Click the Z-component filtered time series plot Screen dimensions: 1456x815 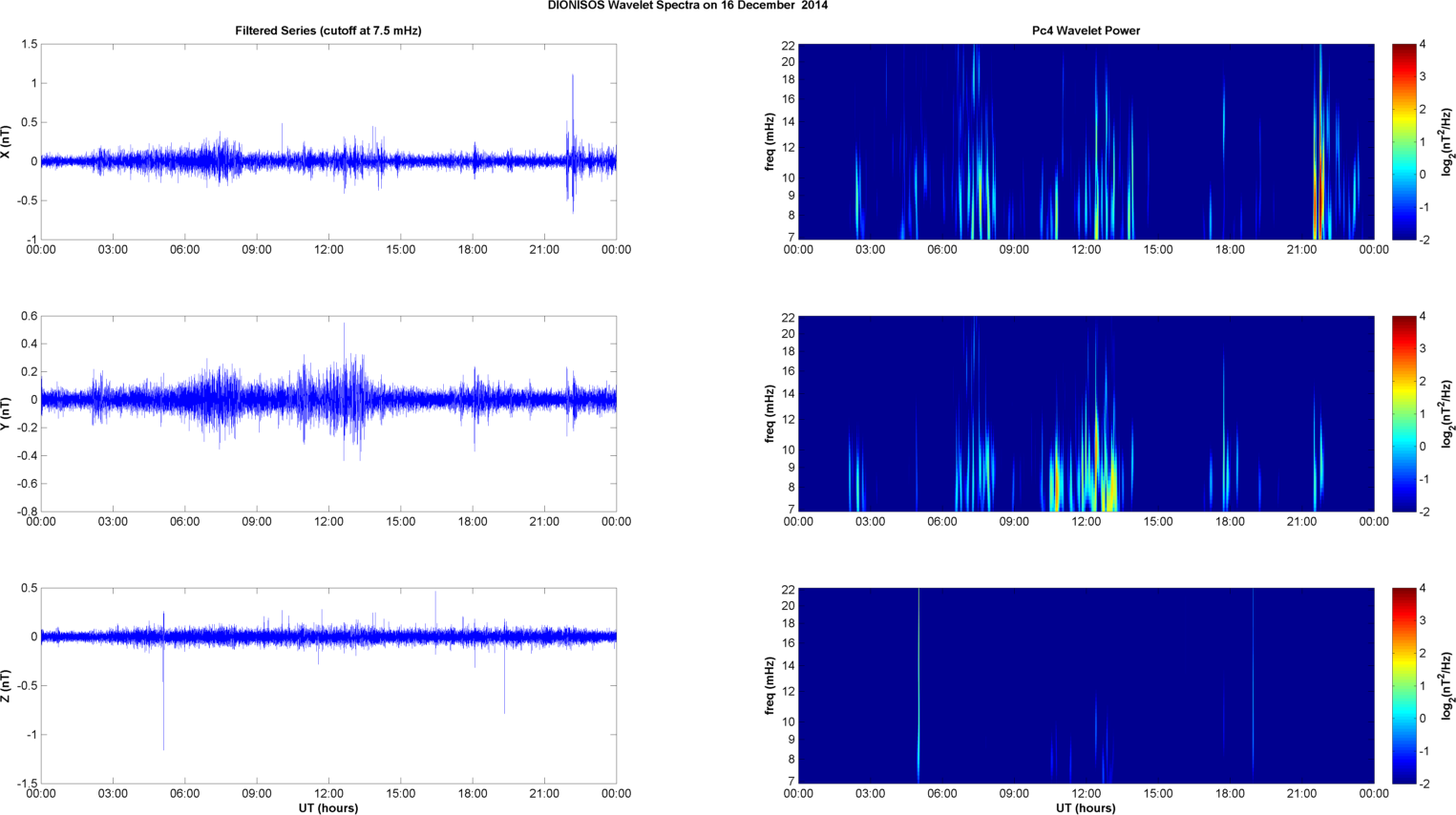[328, 686]
